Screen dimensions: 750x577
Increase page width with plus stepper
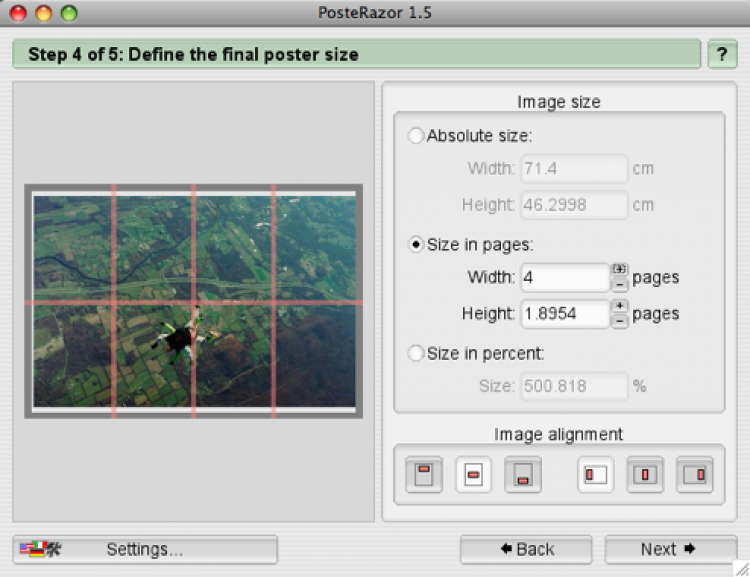click(x=620, y=269)
